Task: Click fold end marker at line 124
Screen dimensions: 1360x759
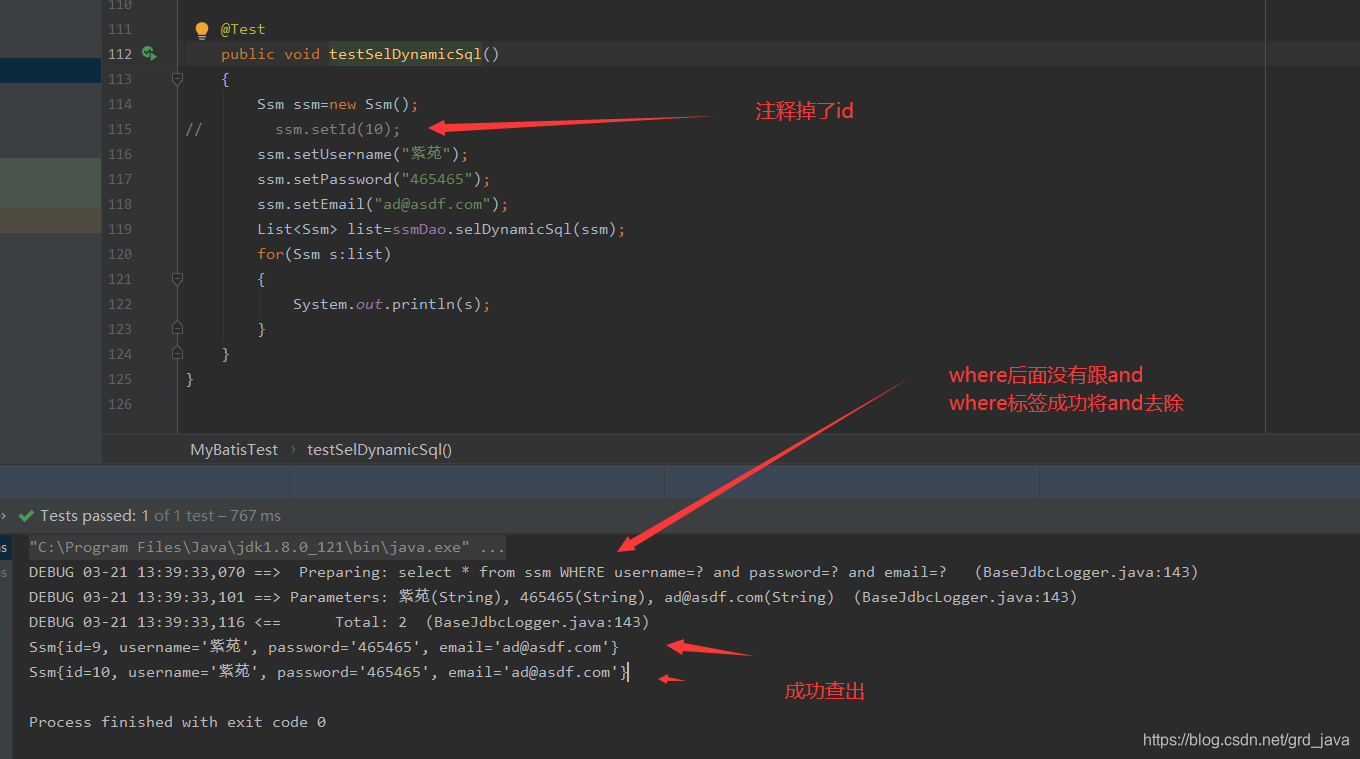Action: tap(177, 353)
